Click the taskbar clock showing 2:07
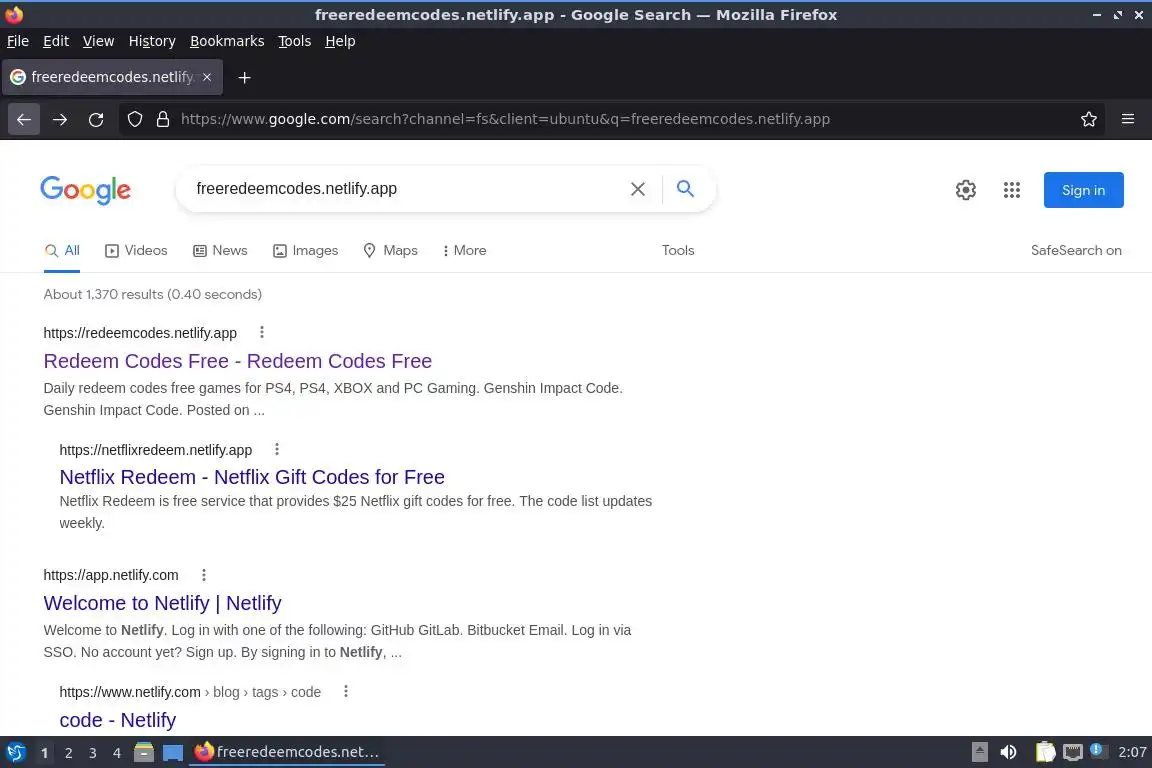 pos(1132,753)
